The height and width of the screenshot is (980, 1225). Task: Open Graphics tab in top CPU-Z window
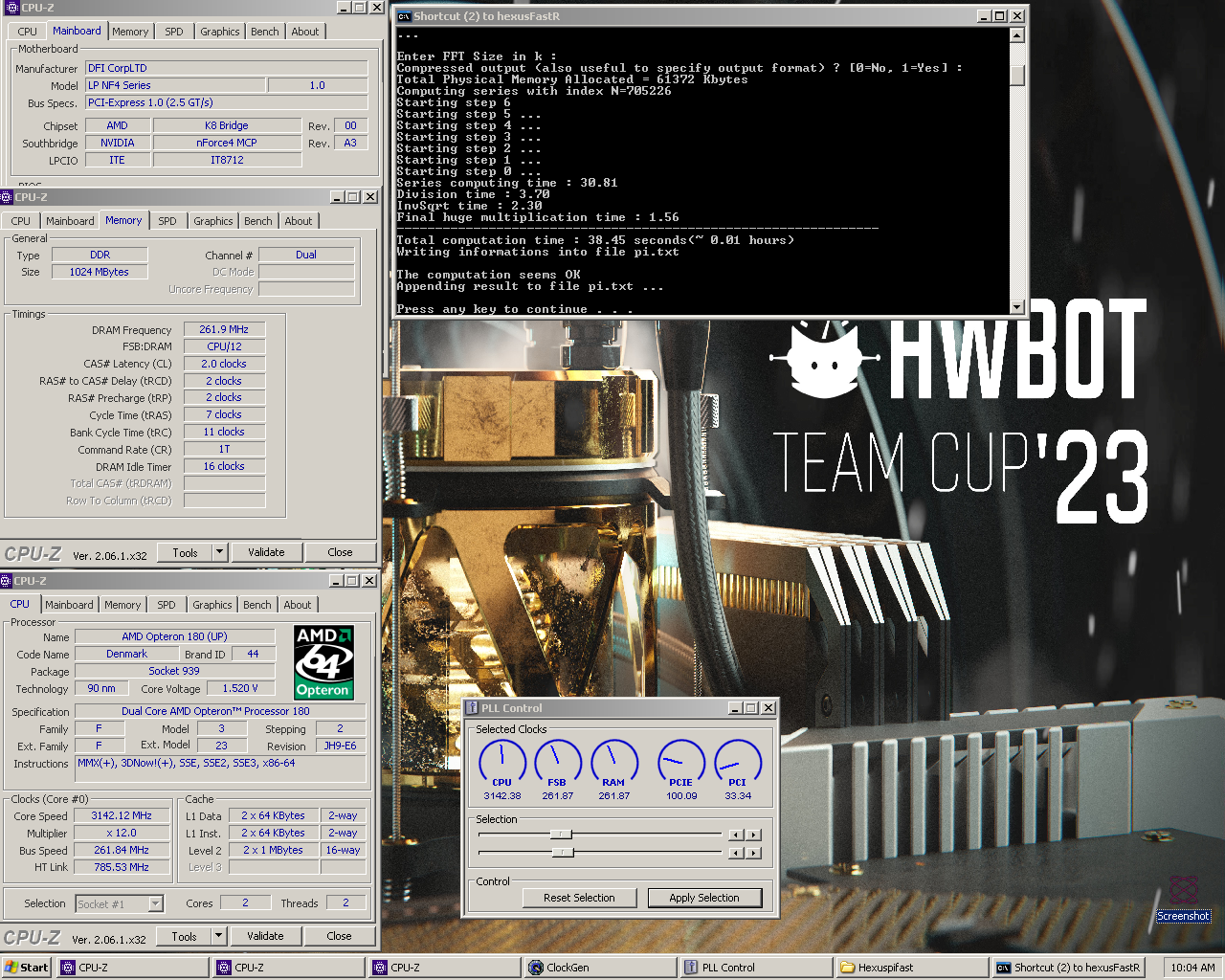(x=220, y=32)
